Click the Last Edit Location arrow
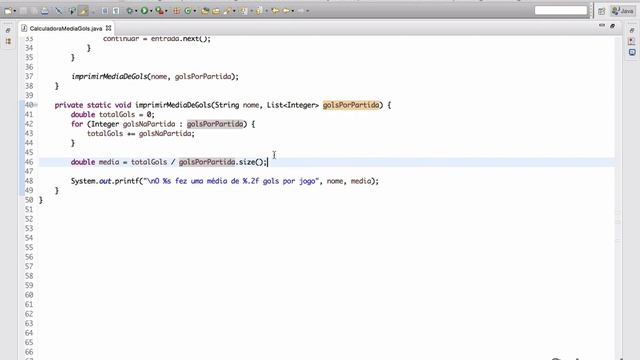This screenshot has height=360, width=640. click(x=275, y=11)
